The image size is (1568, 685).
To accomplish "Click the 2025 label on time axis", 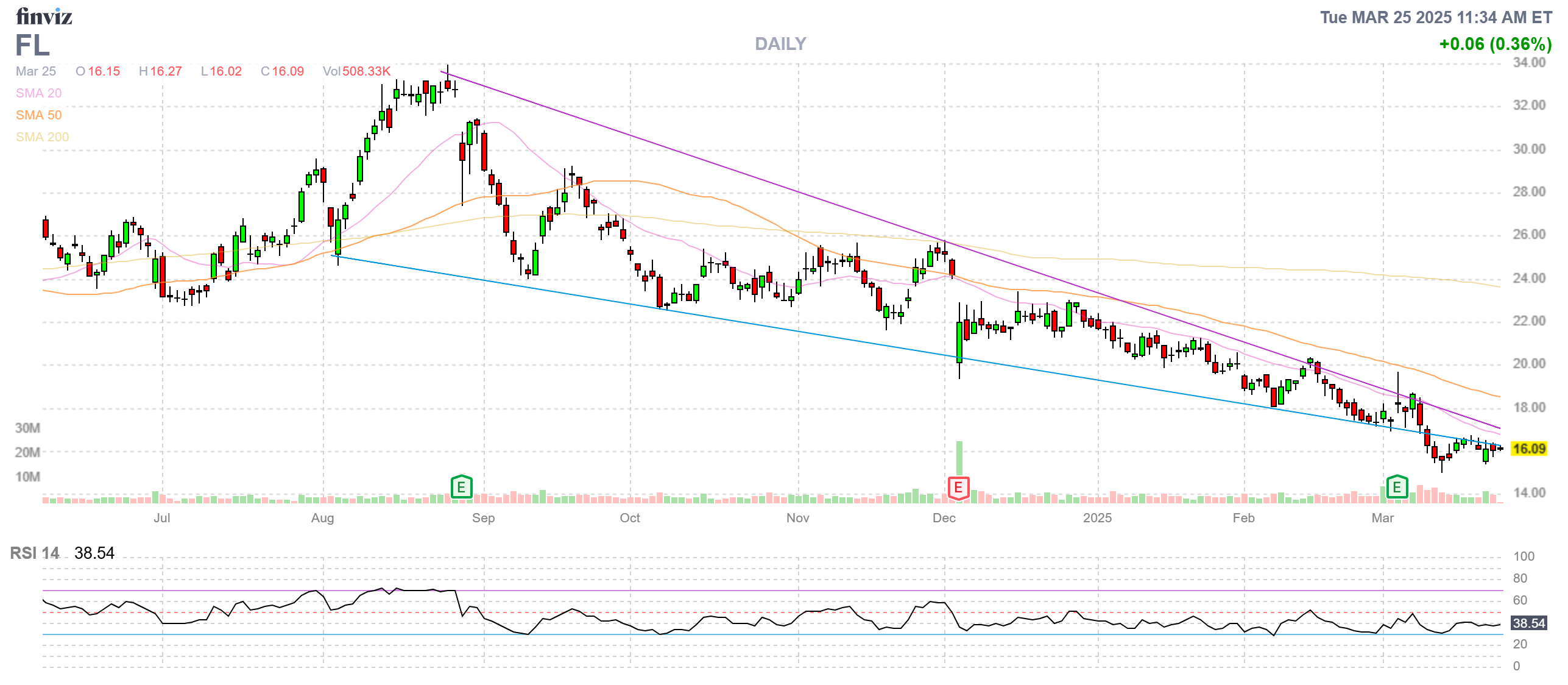I will click(x=1097, y=518).
